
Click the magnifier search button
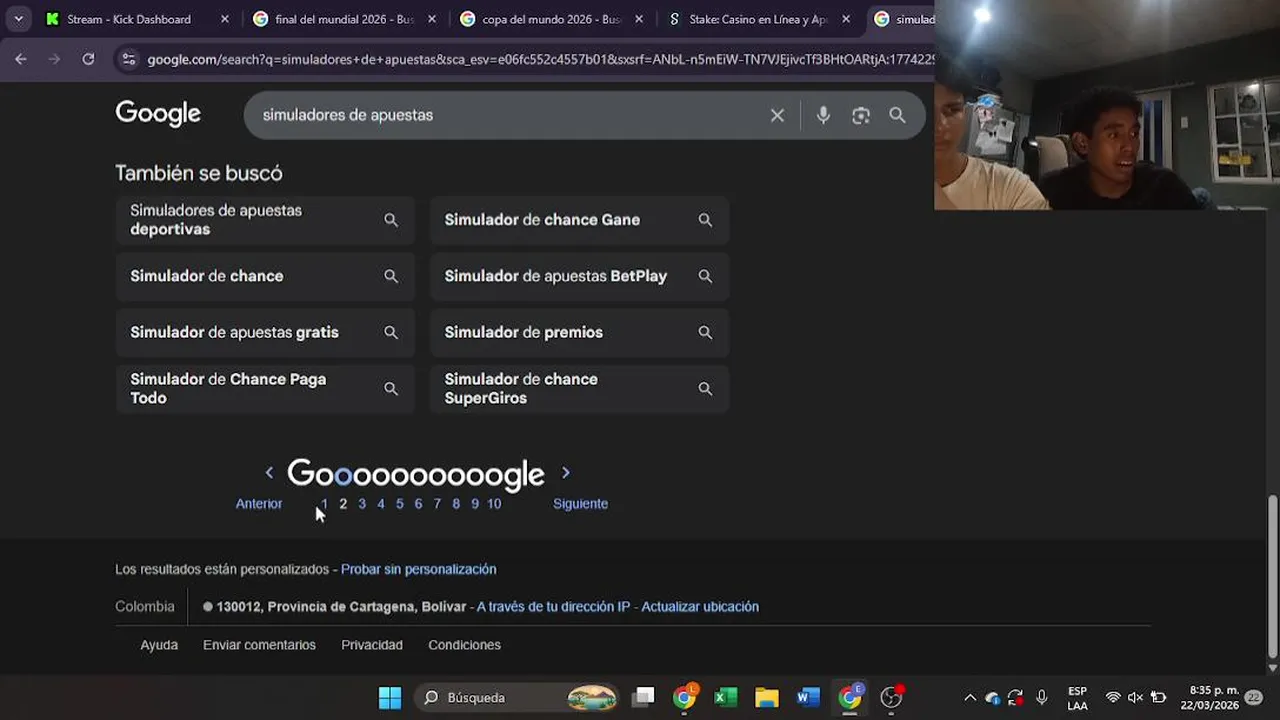898,115
